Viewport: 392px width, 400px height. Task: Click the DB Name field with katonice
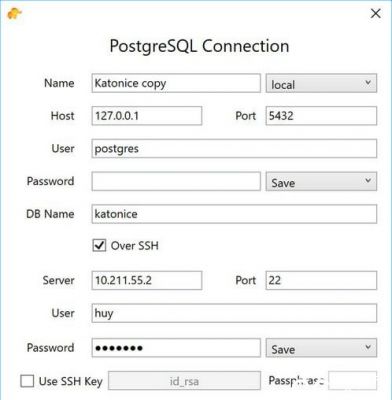click(234, 214)
